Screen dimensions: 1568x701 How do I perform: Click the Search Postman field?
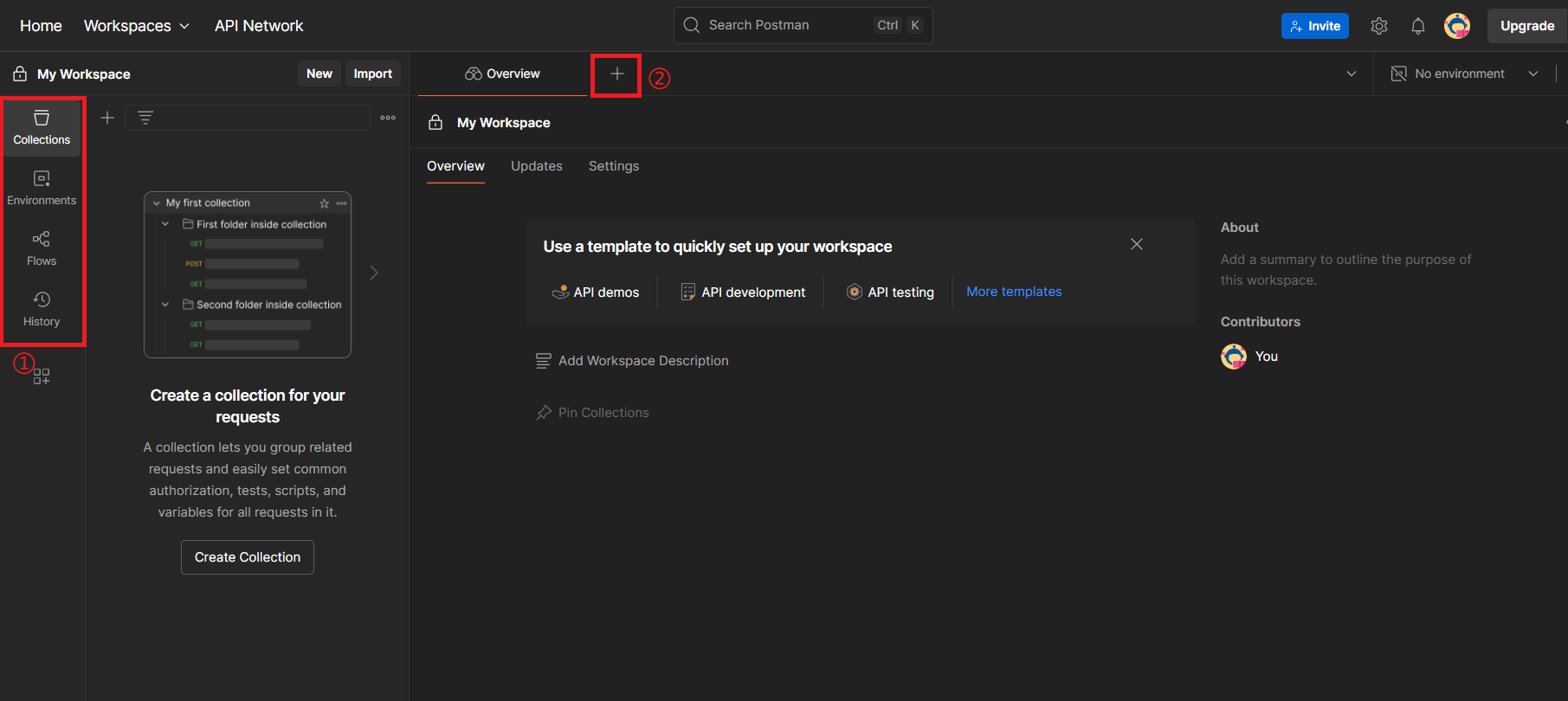(803, 25)
